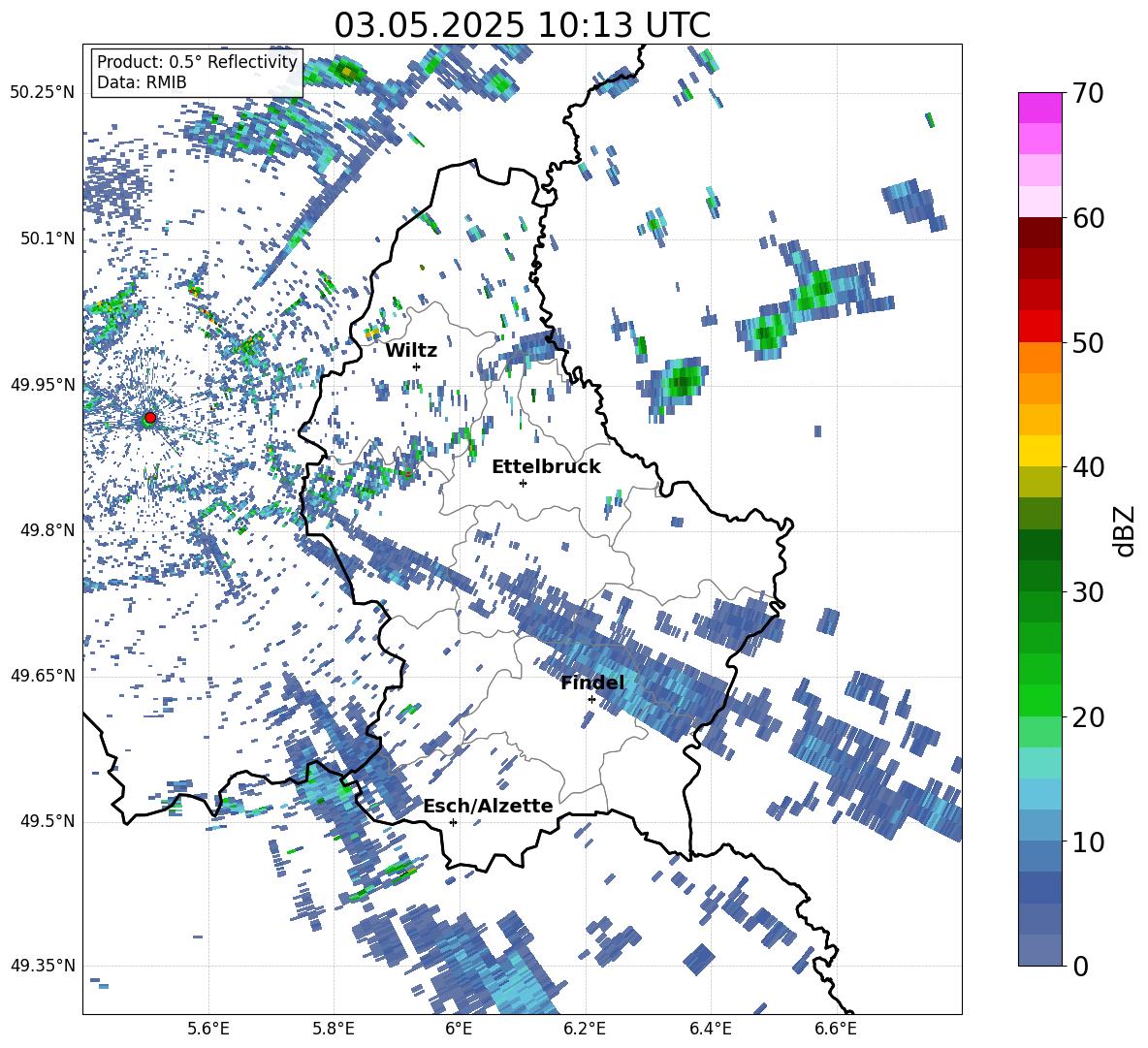Click the 50.1°N latitude tick label

(48, 239)
